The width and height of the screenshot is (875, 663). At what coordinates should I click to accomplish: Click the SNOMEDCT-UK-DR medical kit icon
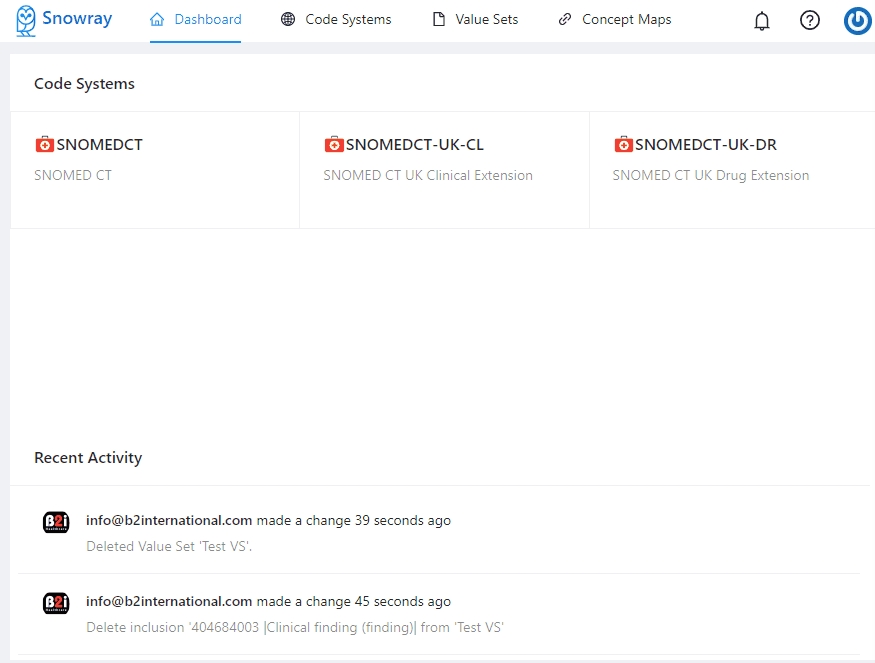[x=623, y=145]
